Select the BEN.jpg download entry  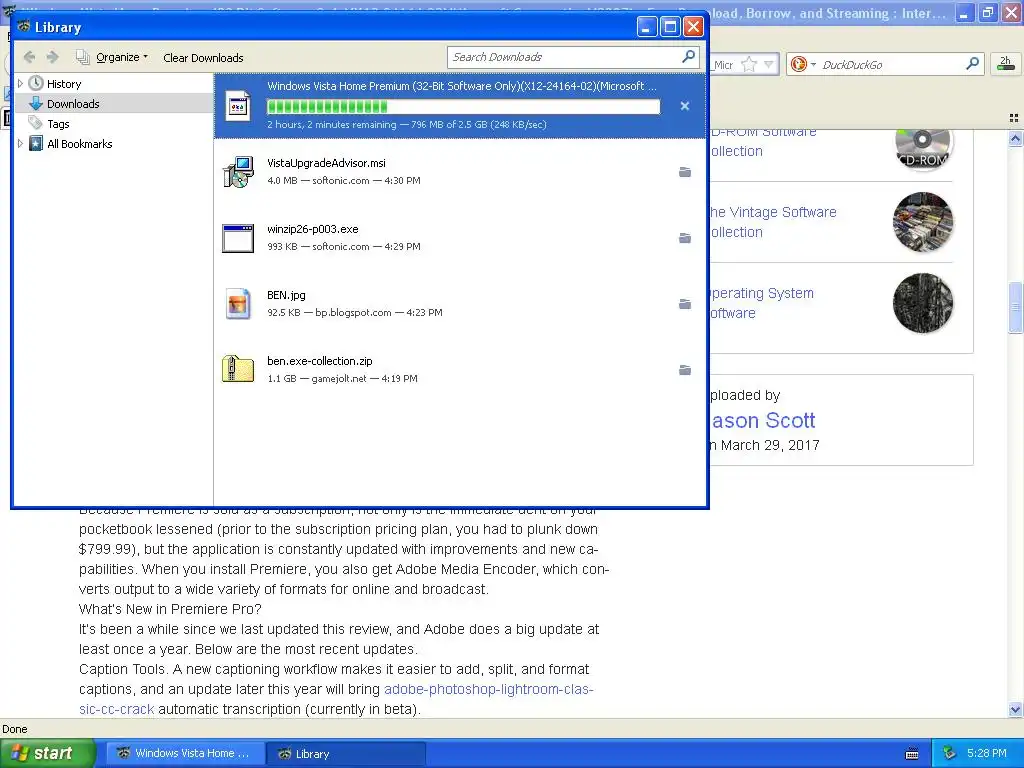(460, 304)
